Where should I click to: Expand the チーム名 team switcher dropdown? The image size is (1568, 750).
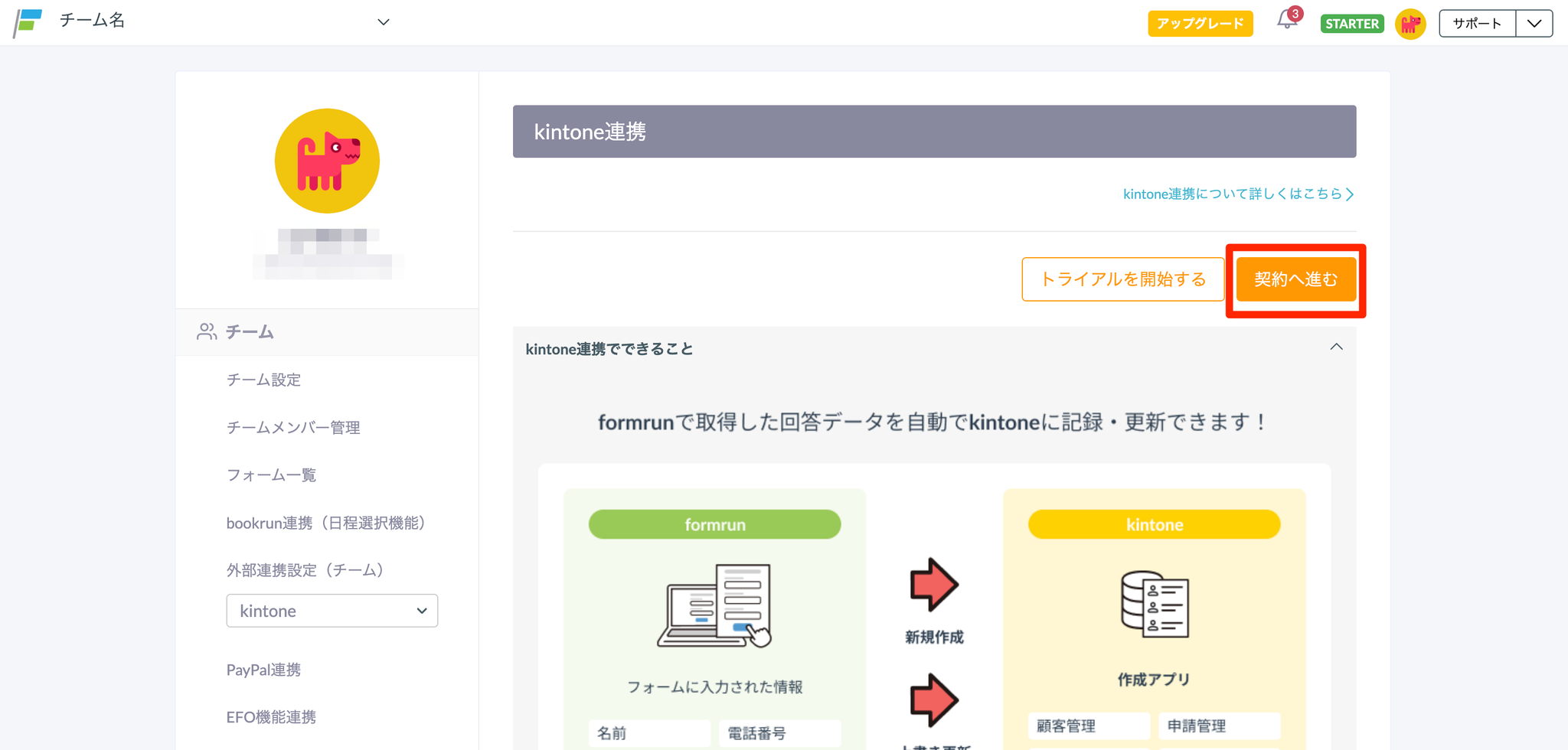coord(383,22)
